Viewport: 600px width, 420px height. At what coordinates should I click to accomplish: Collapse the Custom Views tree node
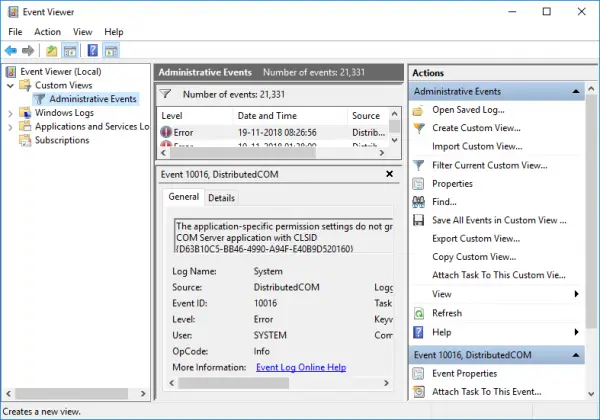pos(10,85)
